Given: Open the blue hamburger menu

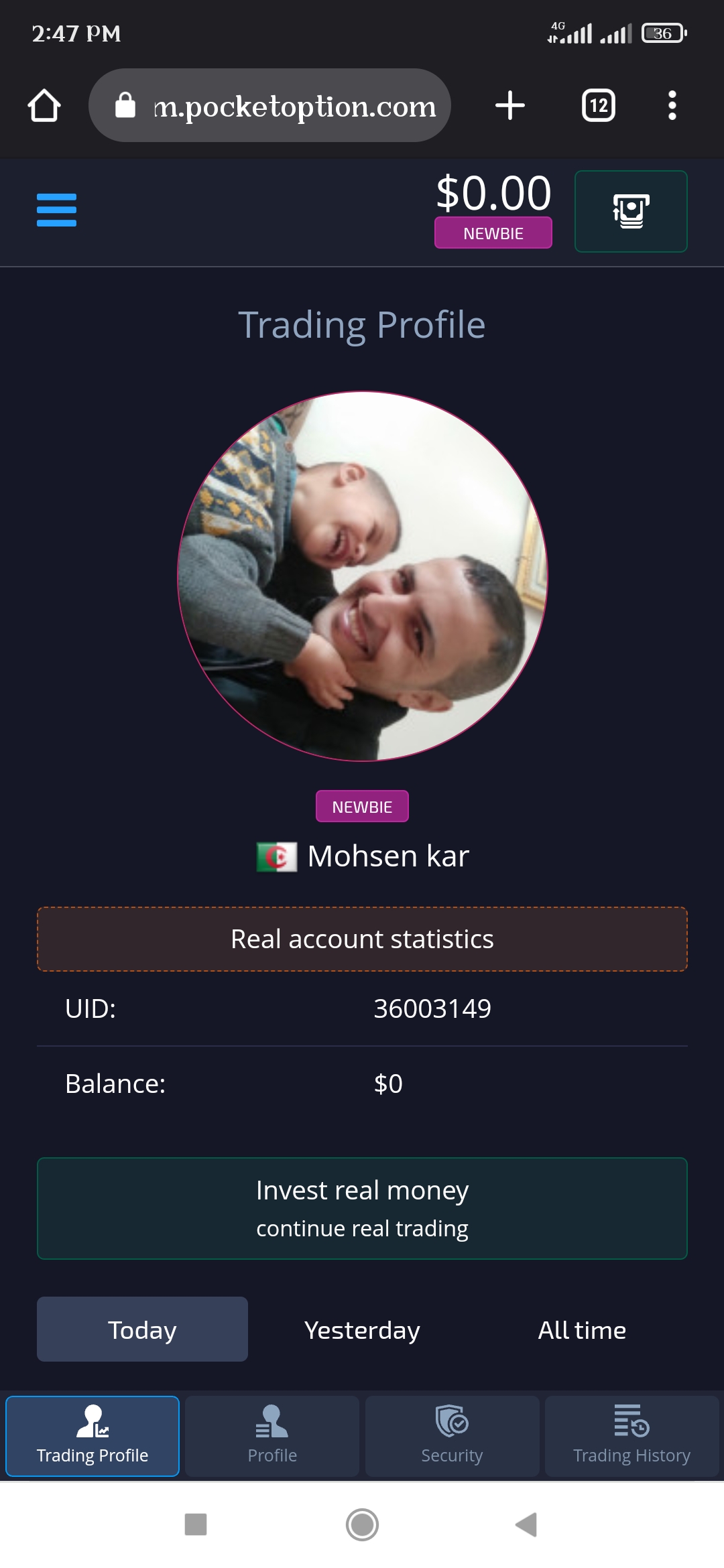Looking at the screenshot, I should (56, 210).
